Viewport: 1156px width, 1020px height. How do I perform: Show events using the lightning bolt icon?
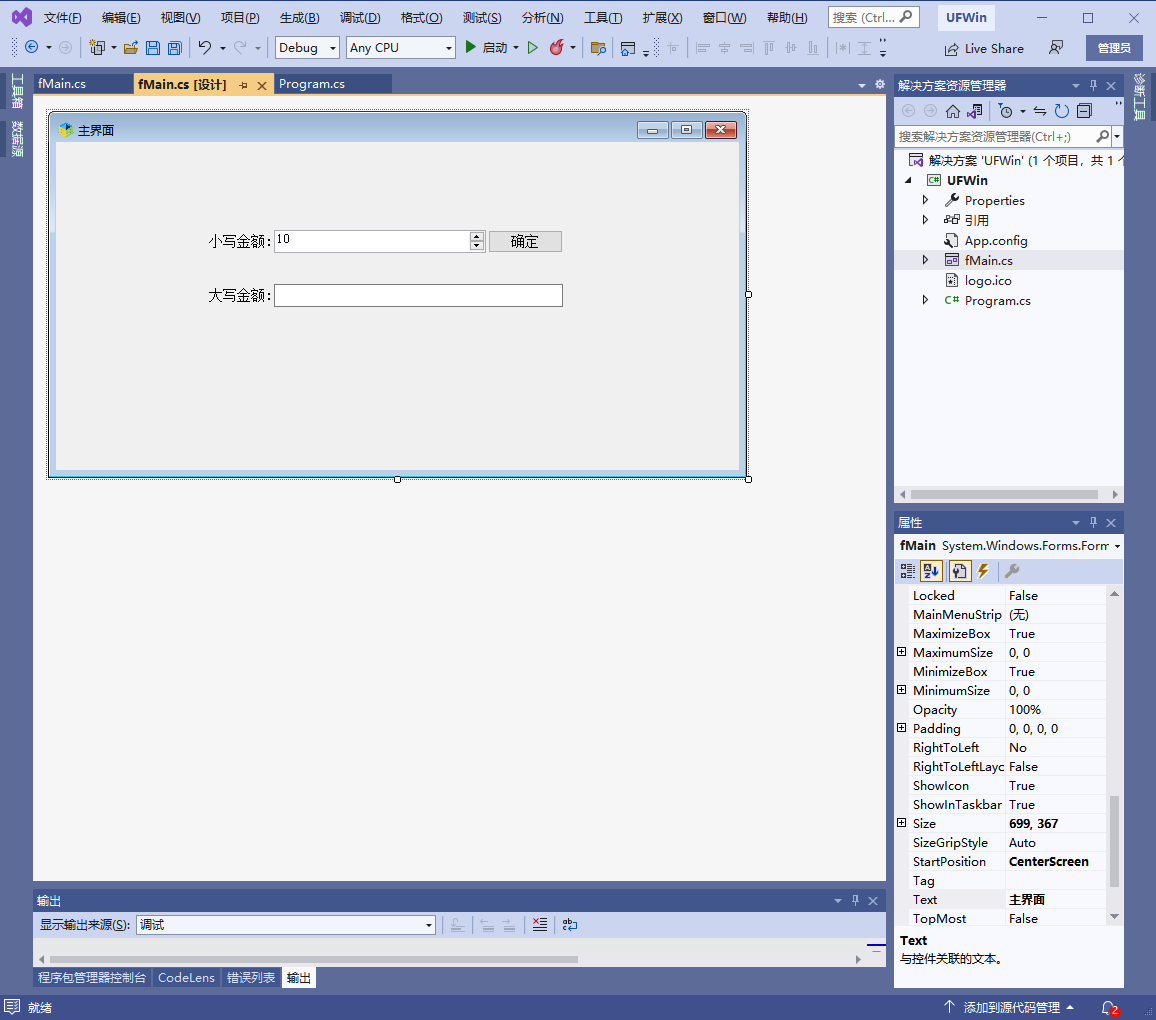[x=983, y=571]
